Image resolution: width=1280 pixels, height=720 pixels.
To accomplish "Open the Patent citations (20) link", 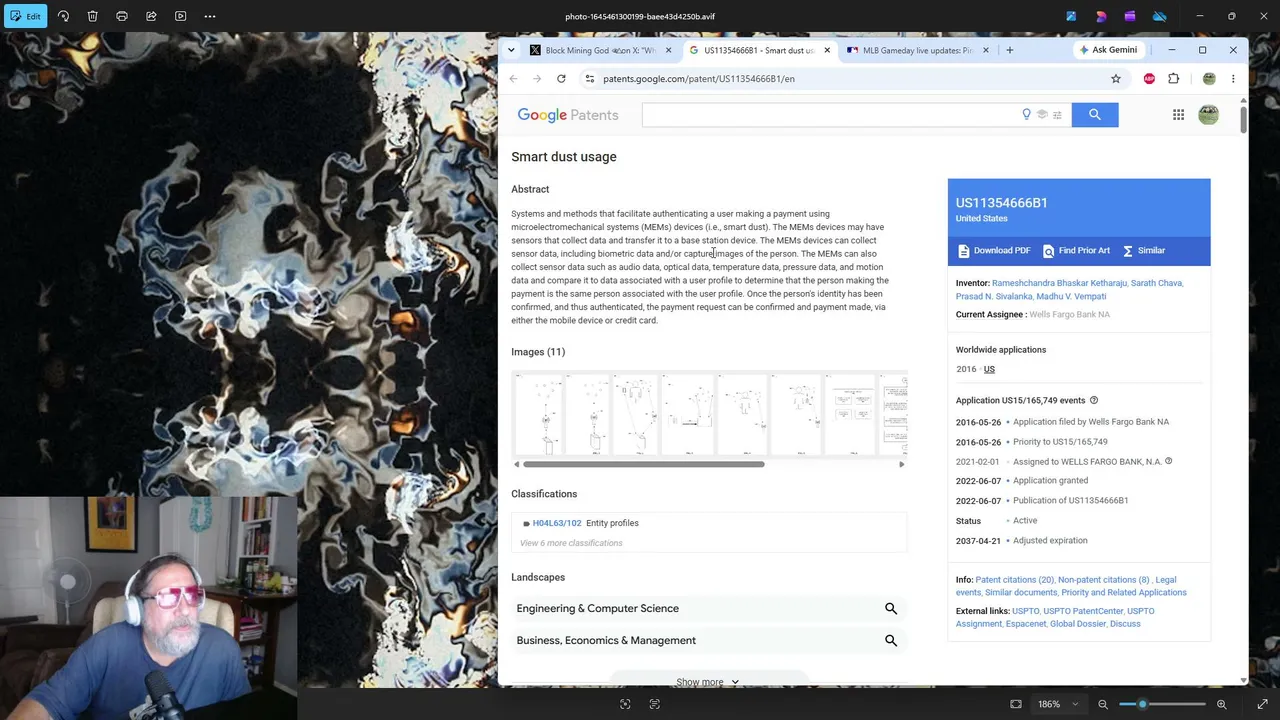I will [1014, 580].
